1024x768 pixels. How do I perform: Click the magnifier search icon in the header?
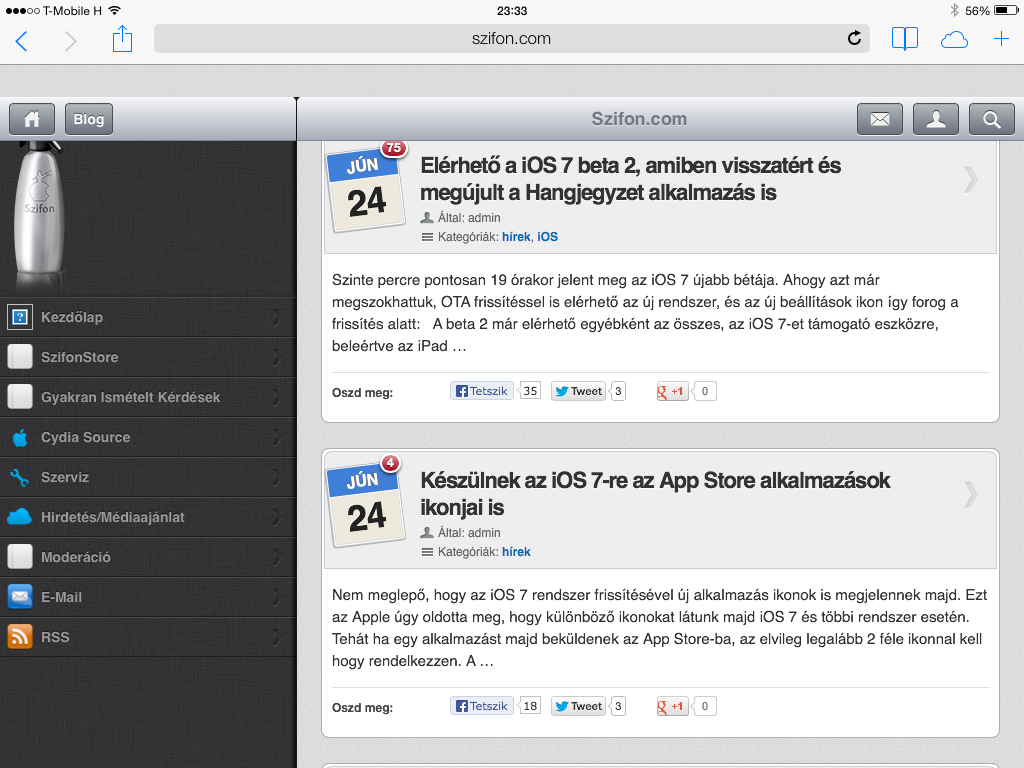(992, 119)
